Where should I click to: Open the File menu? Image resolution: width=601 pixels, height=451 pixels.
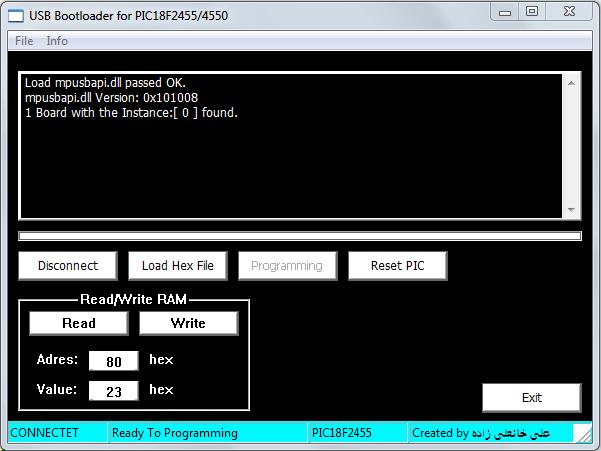[x=24, y=41]
